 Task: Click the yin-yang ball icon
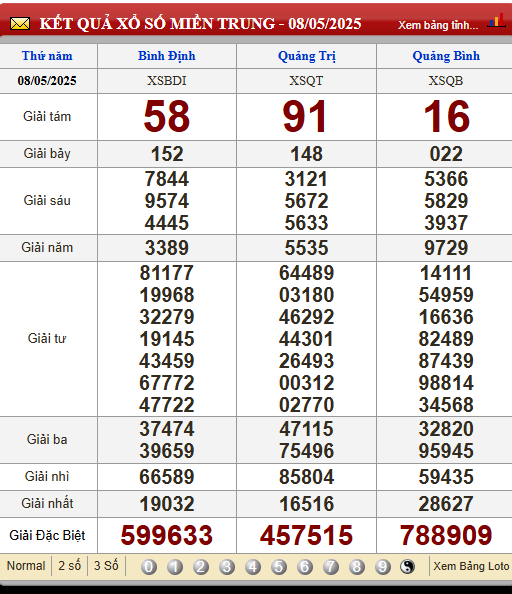(407, 567)
